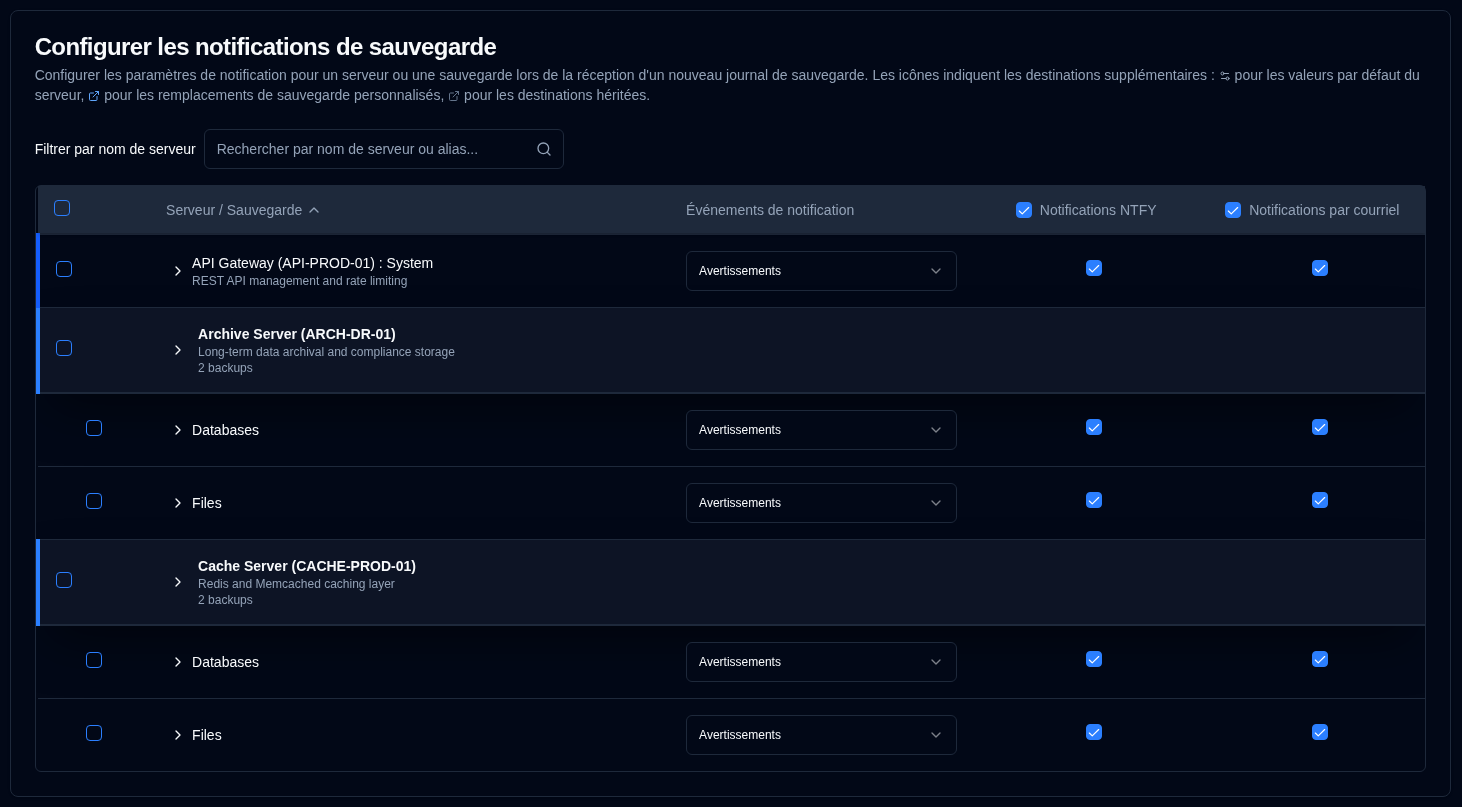Expand Databases backup under Archive Server

click(178, 430)
